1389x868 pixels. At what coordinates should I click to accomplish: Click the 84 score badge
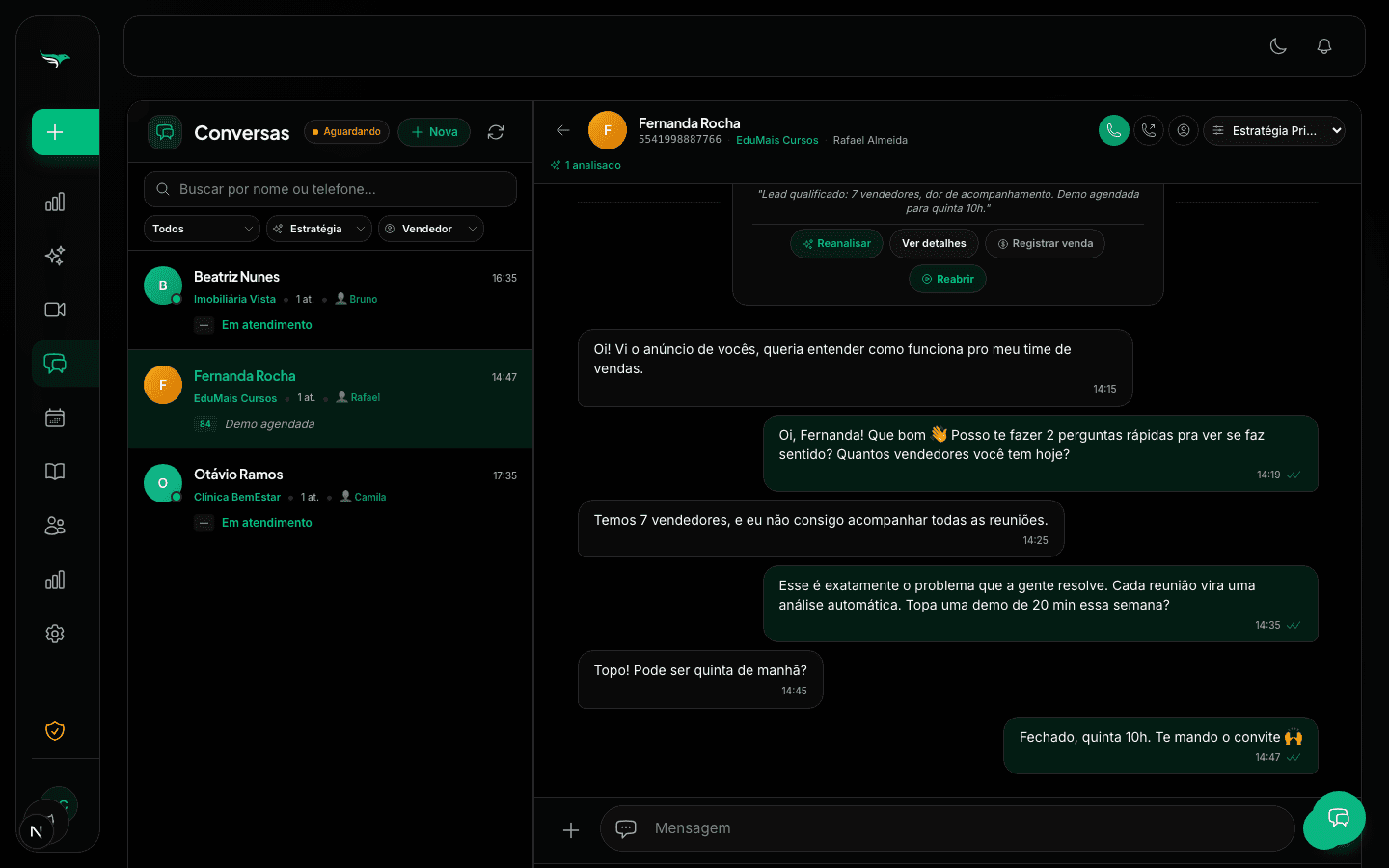tap(204, 424)
